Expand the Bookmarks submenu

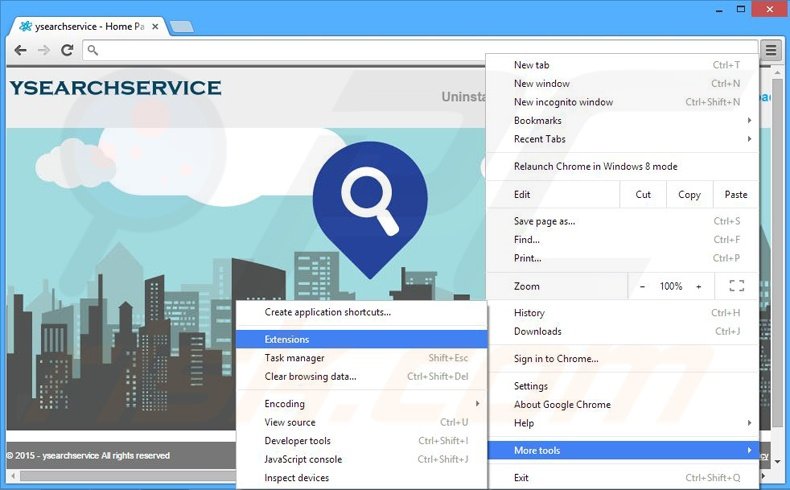(x=624, y=120)
